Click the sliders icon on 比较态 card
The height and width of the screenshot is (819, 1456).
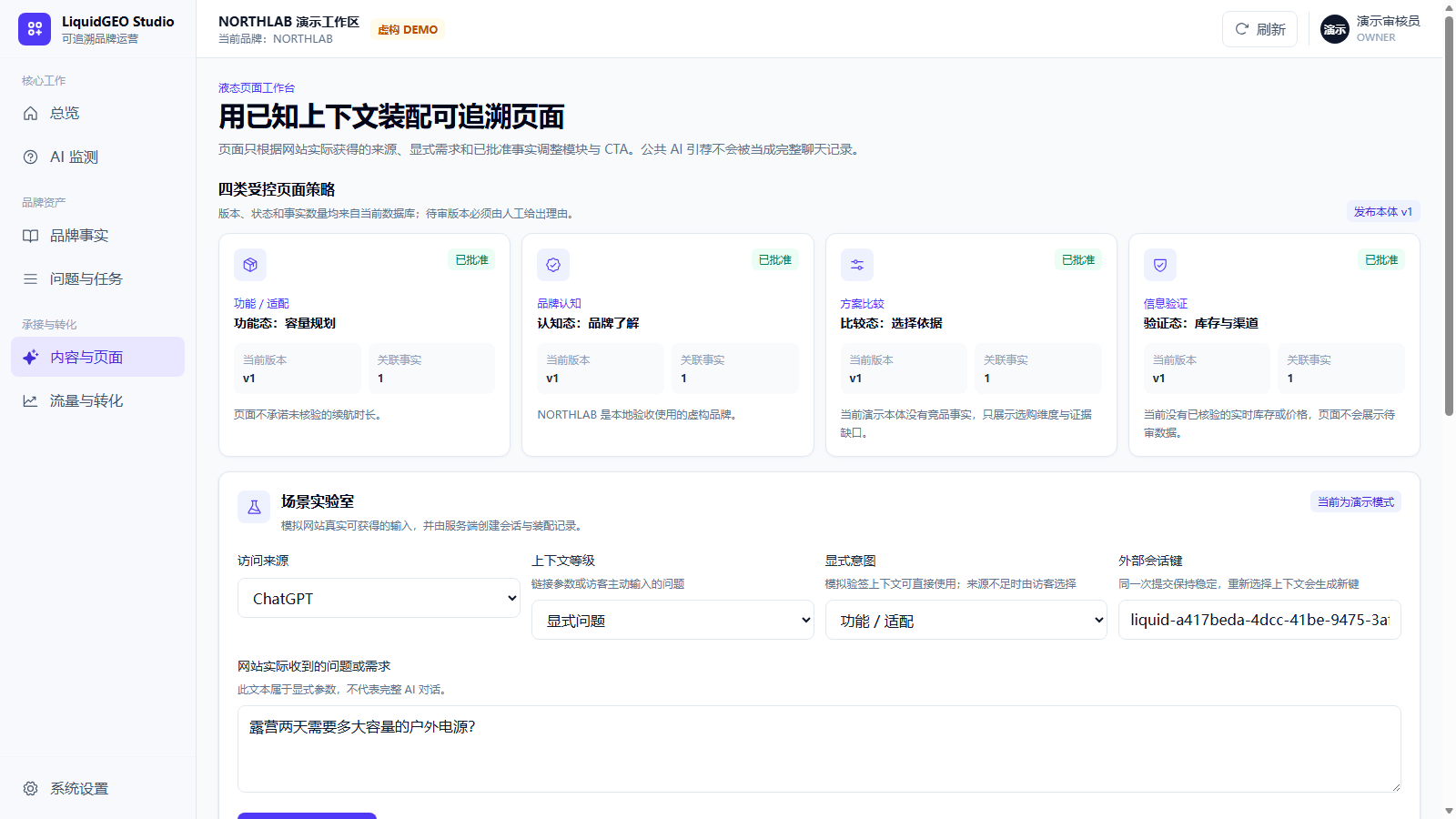[857, 265]
